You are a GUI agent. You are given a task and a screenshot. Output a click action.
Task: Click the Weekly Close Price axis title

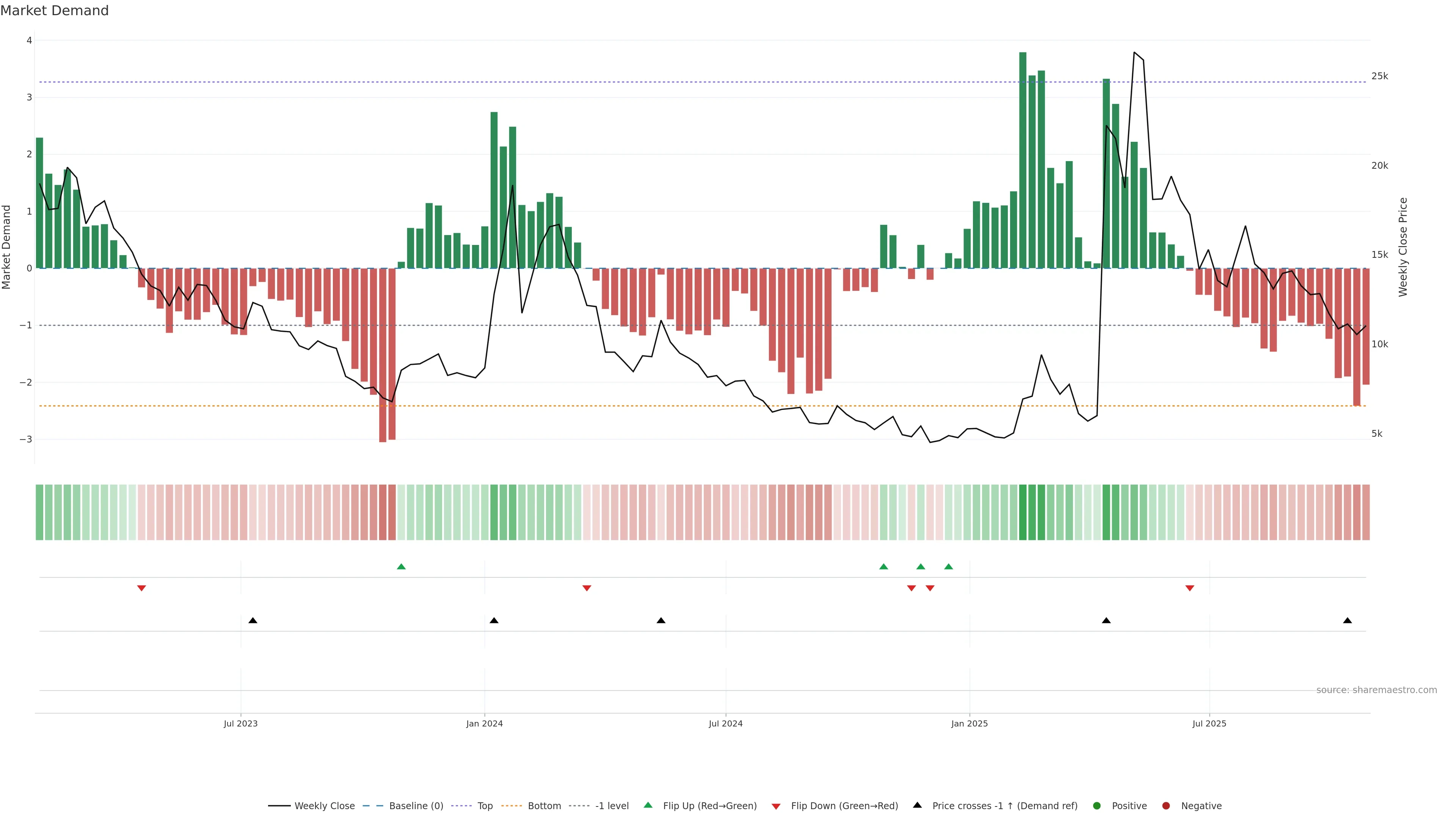point(1403,247)
